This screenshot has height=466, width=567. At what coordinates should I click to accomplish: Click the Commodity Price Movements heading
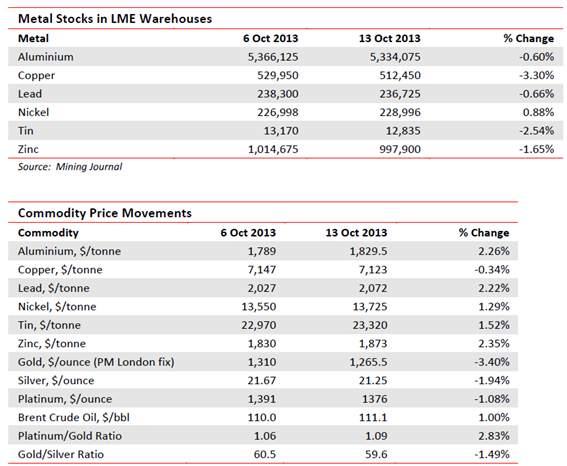click(x=105, y=213)
